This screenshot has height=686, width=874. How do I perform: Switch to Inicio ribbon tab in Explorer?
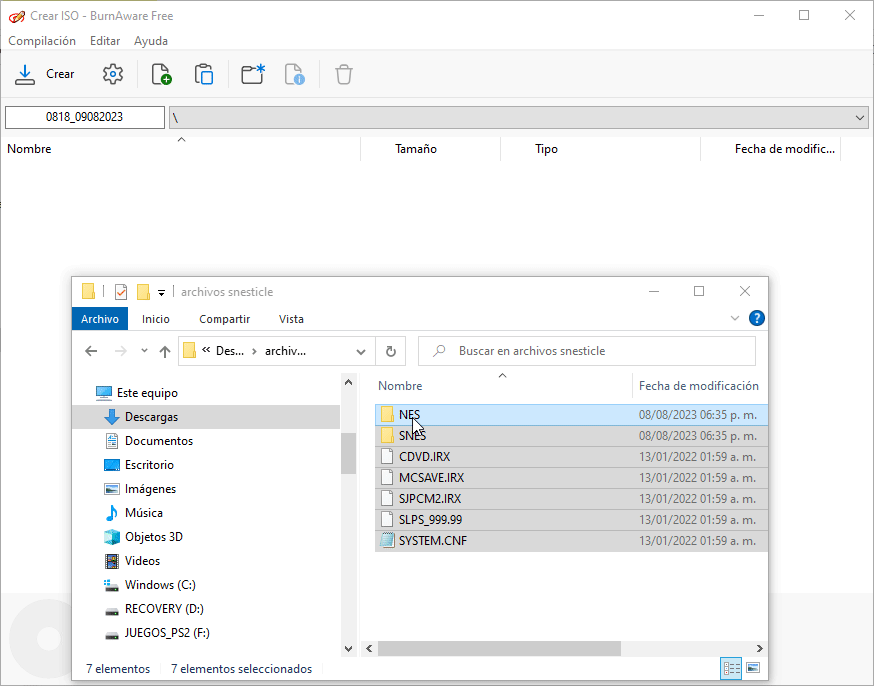click(156, 319)
